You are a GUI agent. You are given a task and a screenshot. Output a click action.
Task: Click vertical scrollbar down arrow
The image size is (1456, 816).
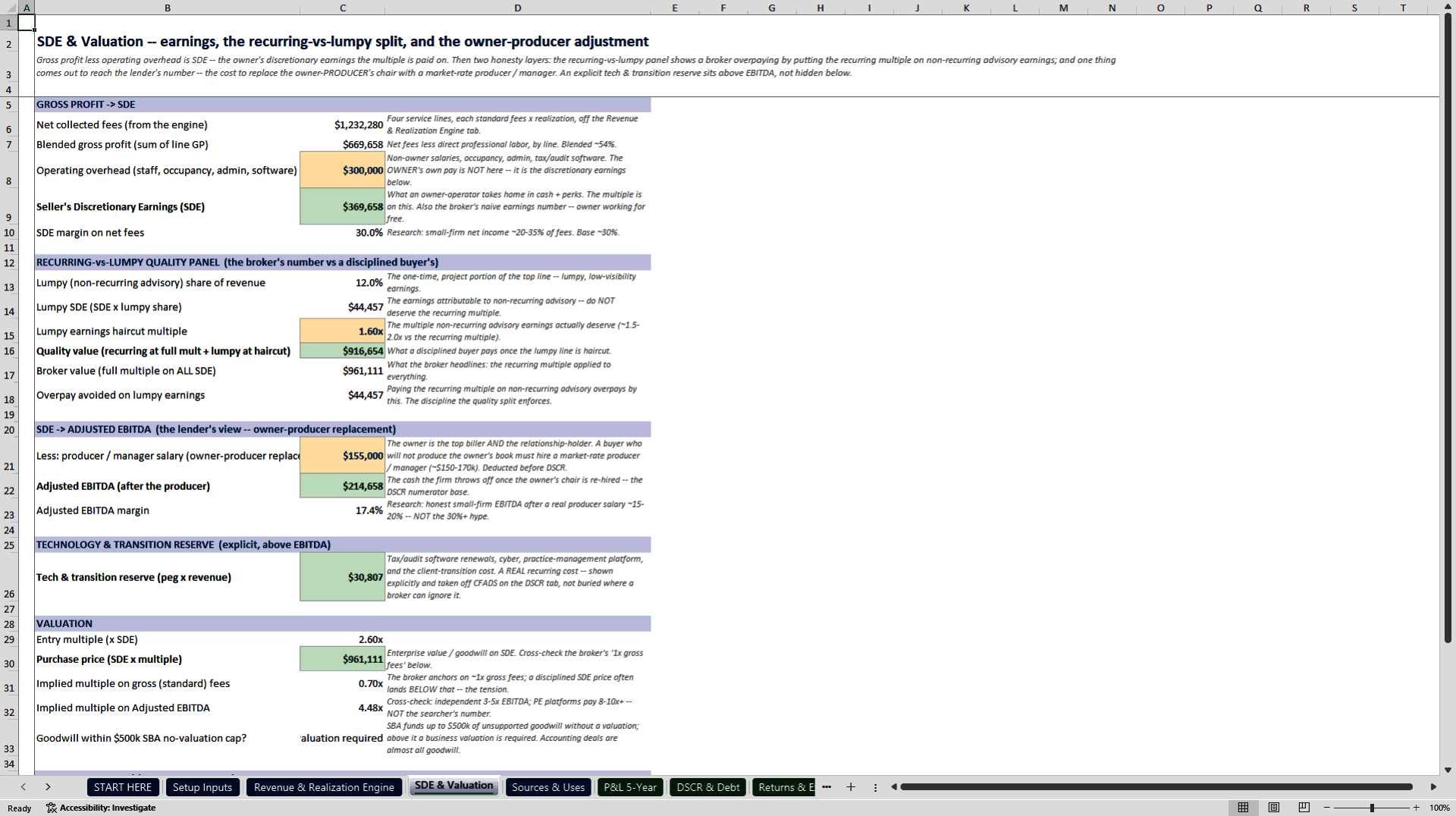[1448, 770]
